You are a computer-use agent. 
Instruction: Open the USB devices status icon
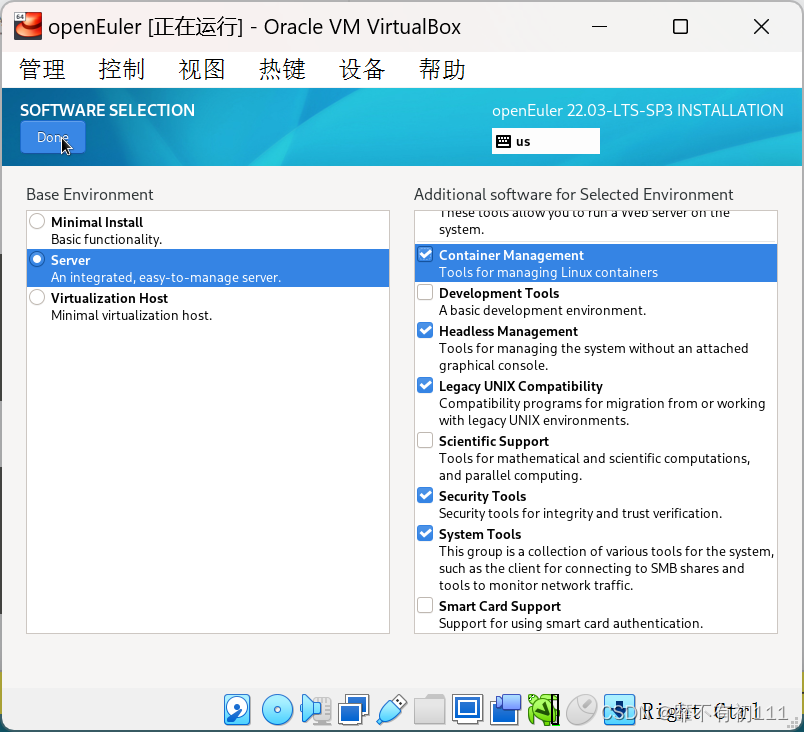click(x=392, y=710)
